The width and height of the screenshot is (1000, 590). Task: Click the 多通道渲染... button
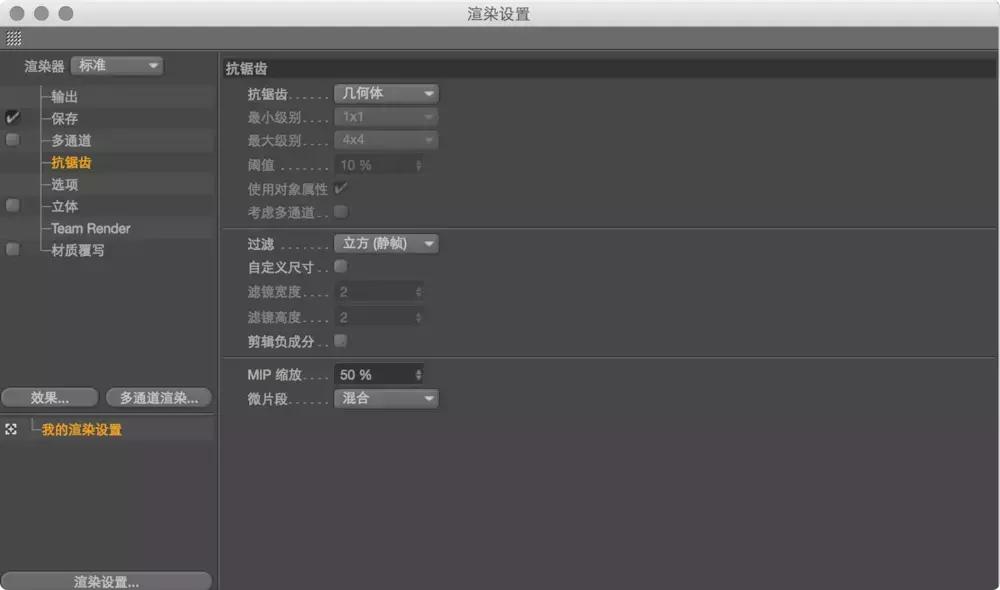click(160, 396)
